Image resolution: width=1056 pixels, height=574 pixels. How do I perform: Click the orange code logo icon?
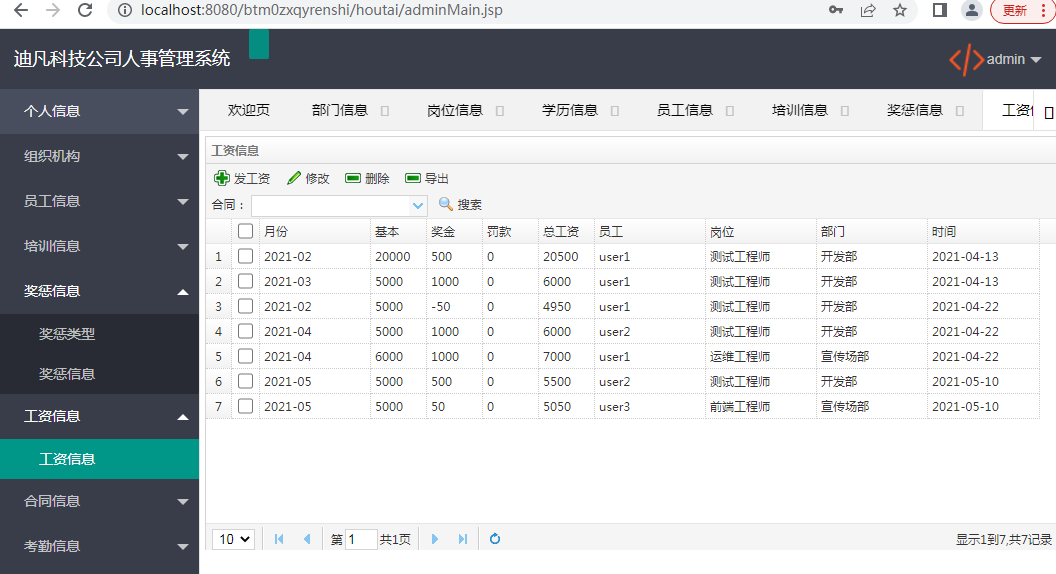coord(966,59)
